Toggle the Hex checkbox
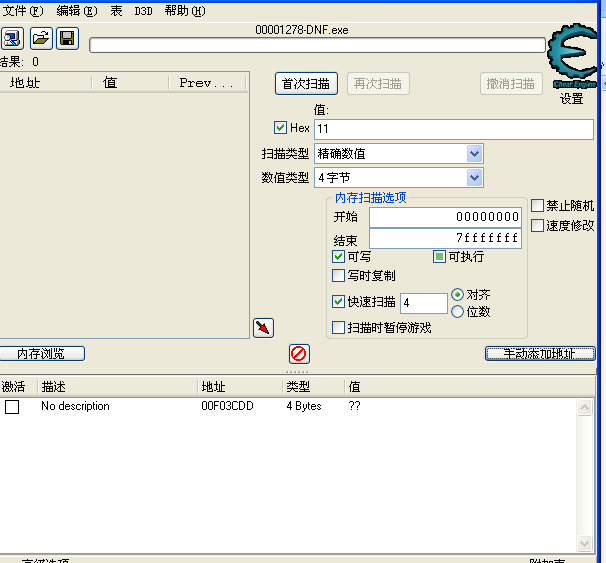 [280, 128]
